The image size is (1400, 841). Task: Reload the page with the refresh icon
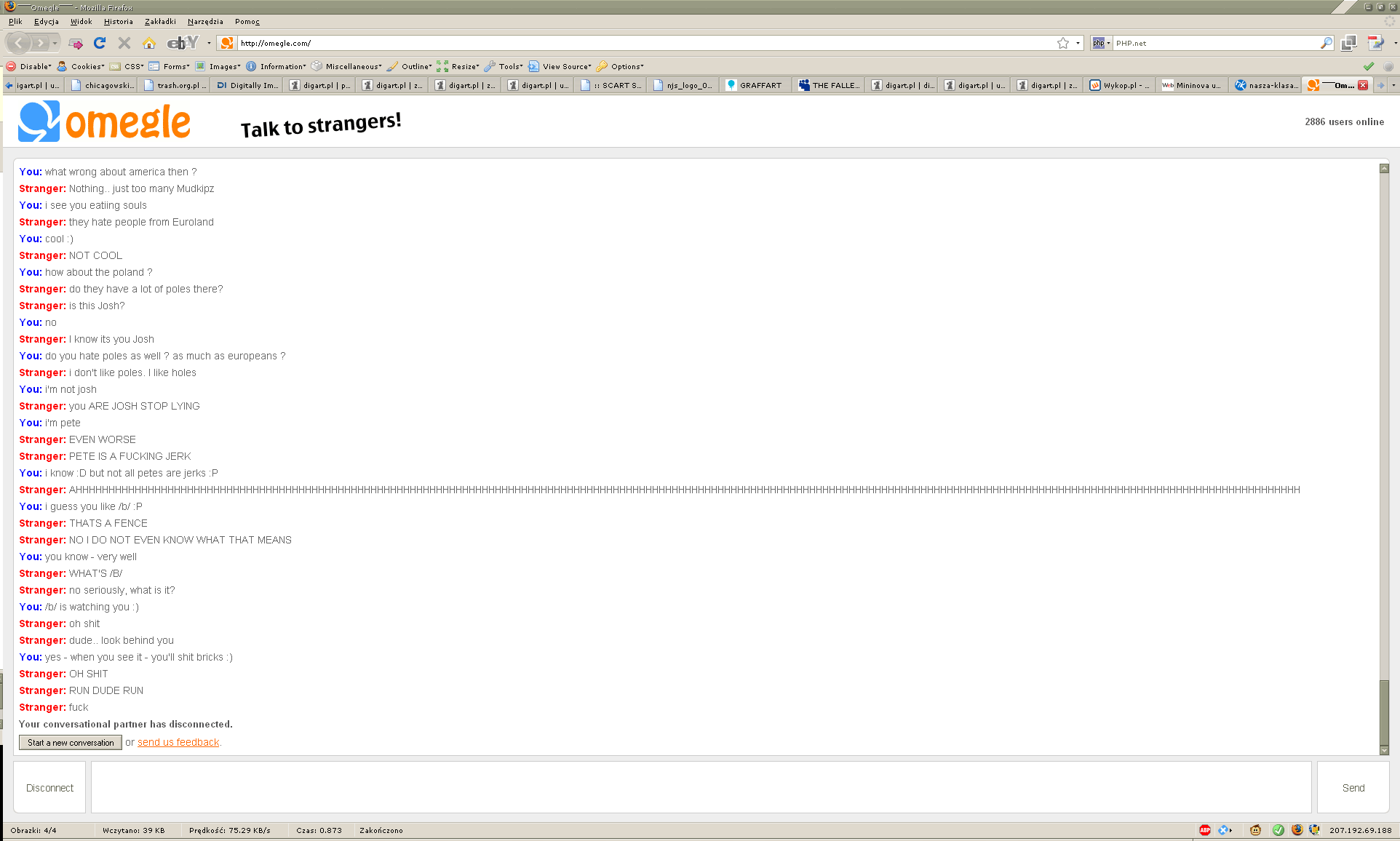[x=100, y=43]
